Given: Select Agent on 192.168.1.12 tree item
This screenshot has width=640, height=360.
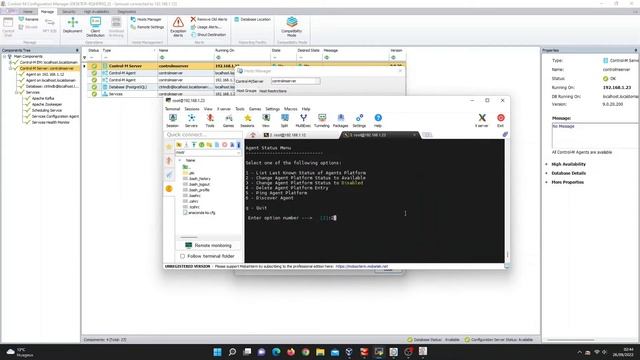Looking at the screenshot, I should (45, 75).
